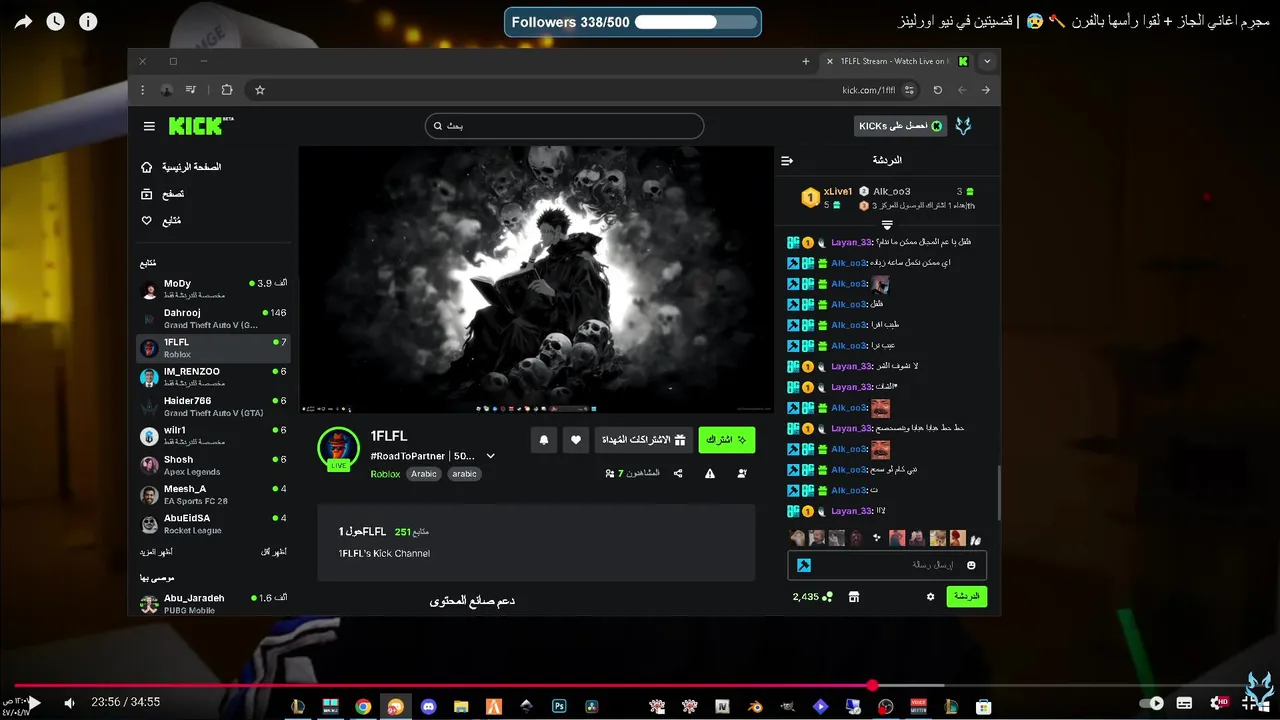Screen dimensions: 1280x720
Task: Open the browser tab list chevron
Action: (987, 61)
